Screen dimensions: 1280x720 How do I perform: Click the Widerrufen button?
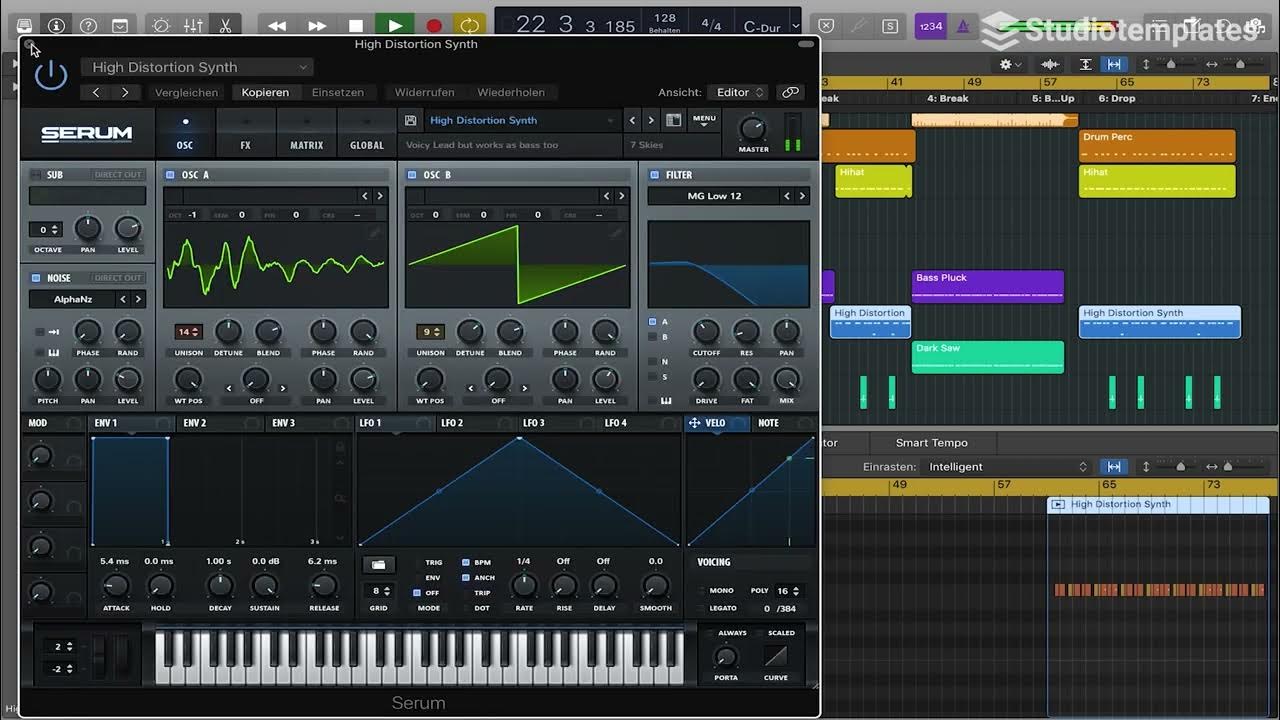coord(424,92)
